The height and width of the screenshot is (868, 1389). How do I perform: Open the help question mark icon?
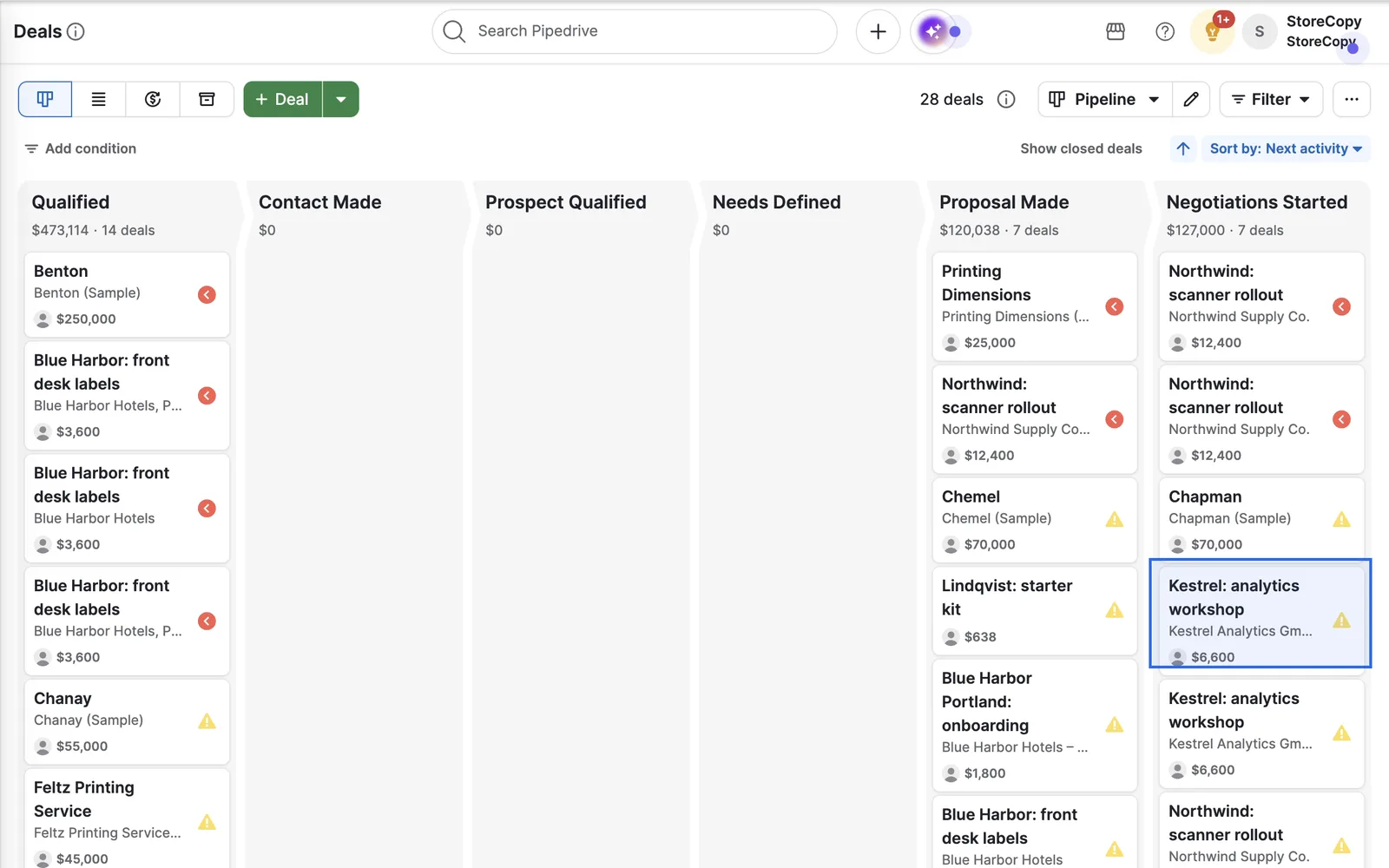pos(1165,31)
